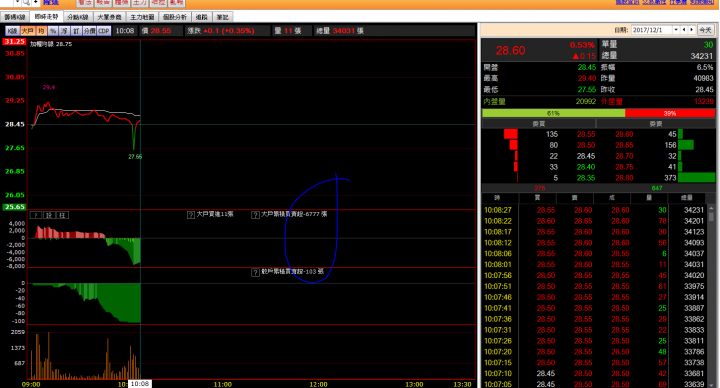The width and height of the screenshot is (720, 388).
Task: Open the first blue link at top right
Action: tap(627, 2)
